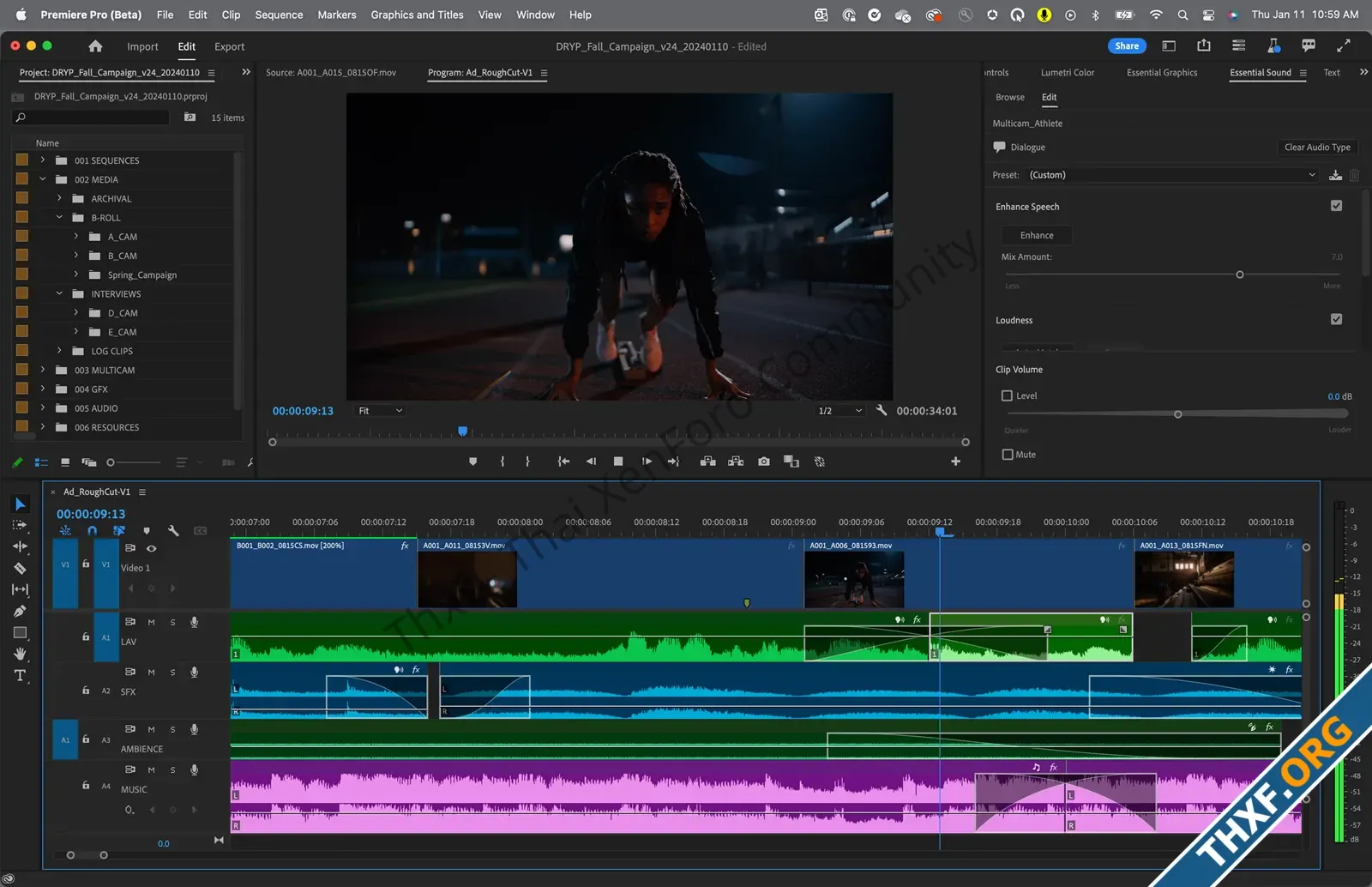Open the Fit zoom level dropdown
This screenshot has width=1372, height=887.
click(380, 411)
